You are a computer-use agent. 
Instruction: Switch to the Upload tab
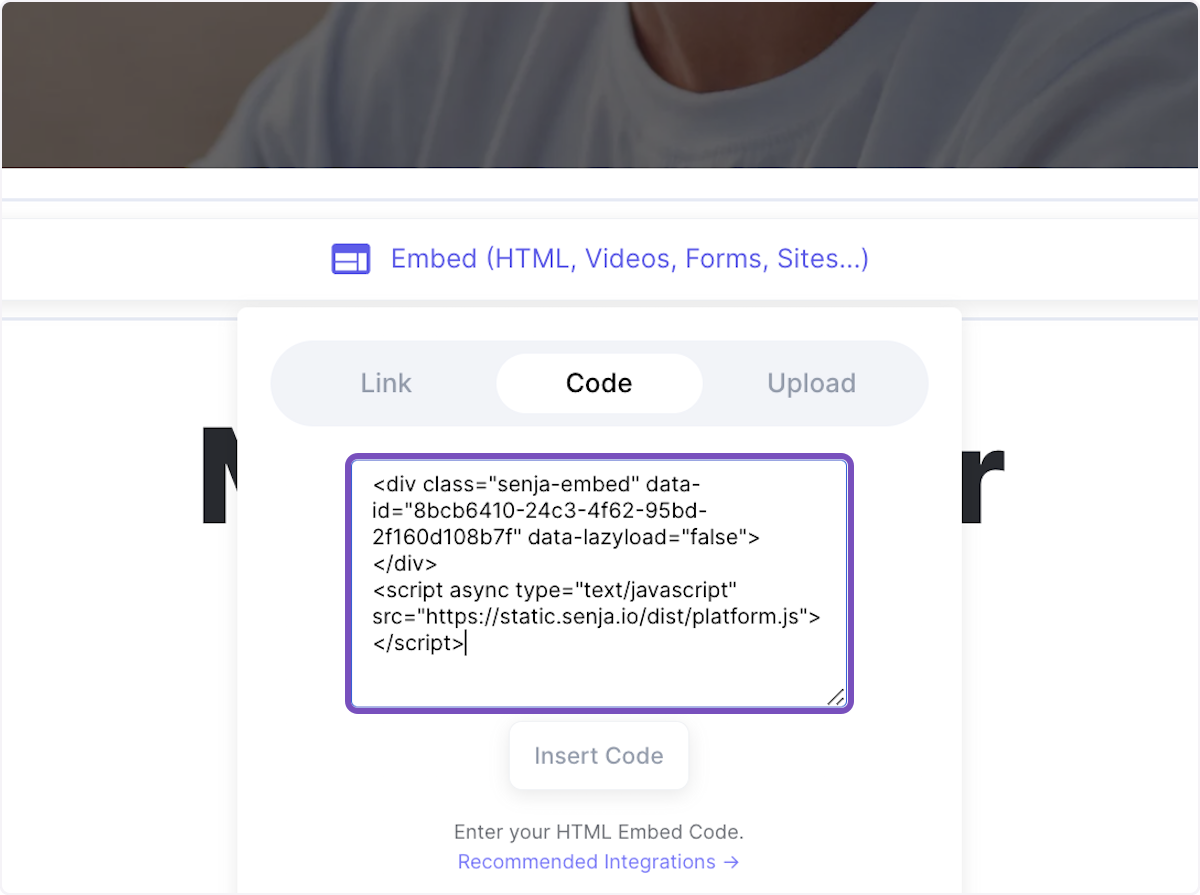click(811, 383)
